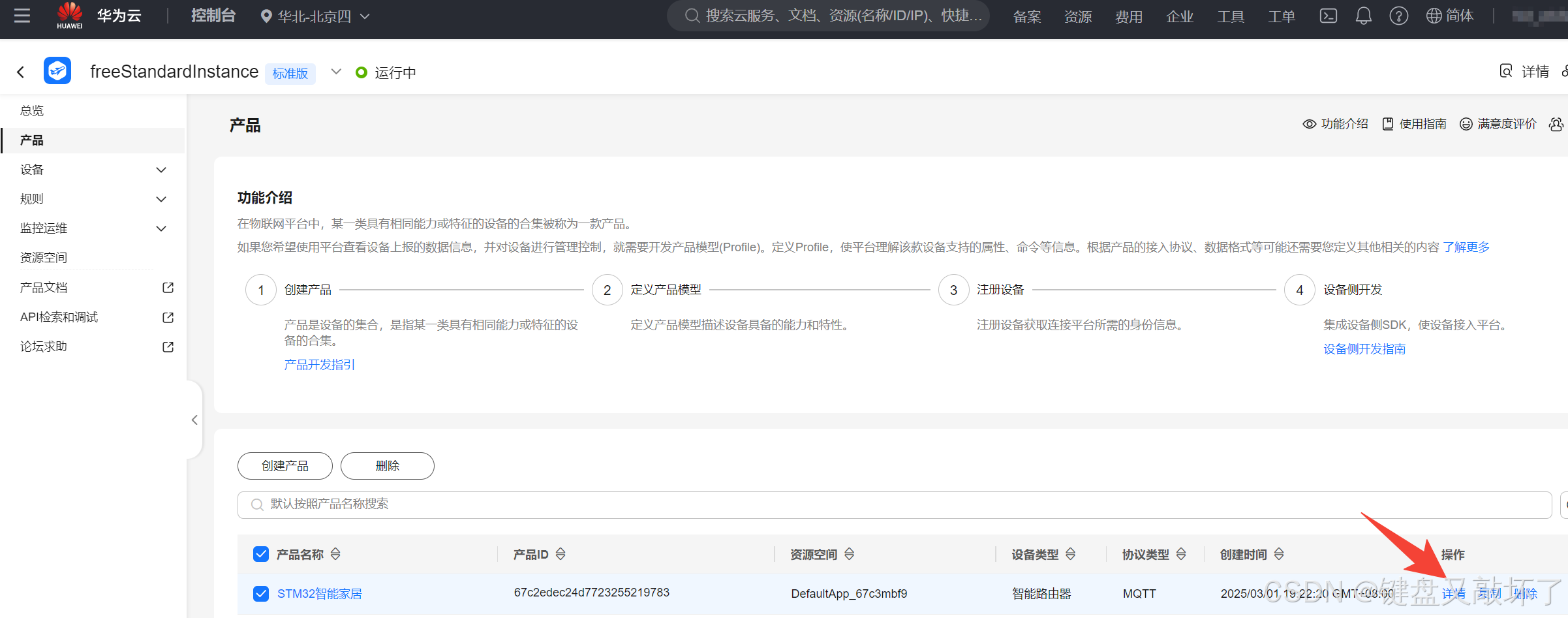Select 总览 in the sidebar

(31, 110)
